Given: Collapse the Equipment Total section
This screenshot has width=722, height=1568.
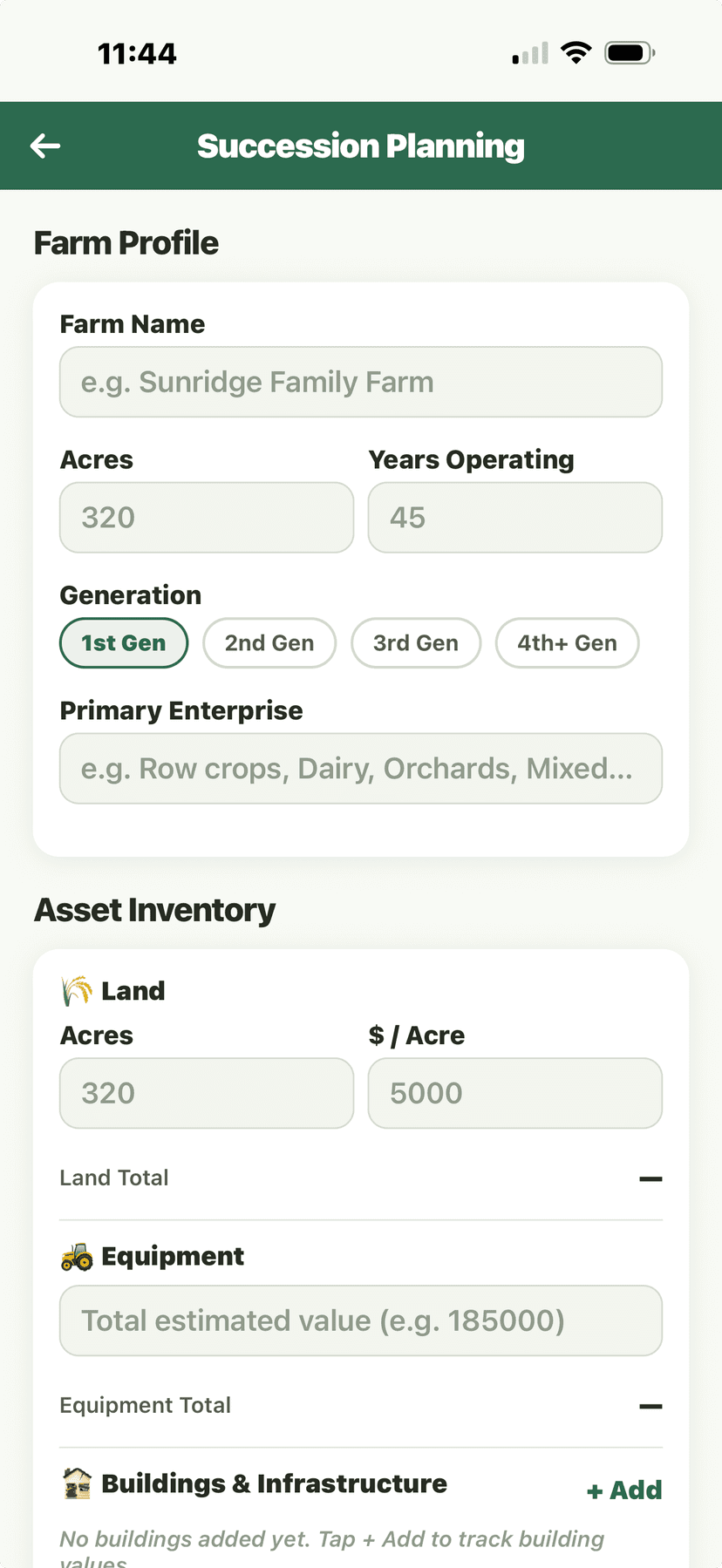Looking at the screenshot, I should [650, 1406].
